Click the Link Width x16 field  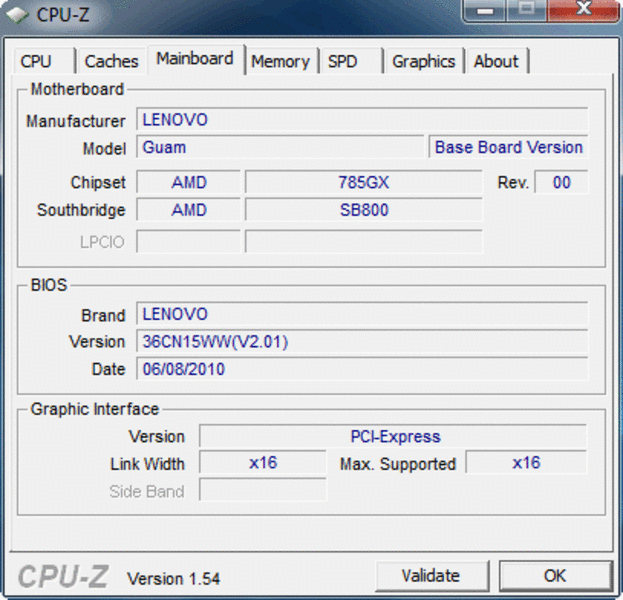[263, 463]
